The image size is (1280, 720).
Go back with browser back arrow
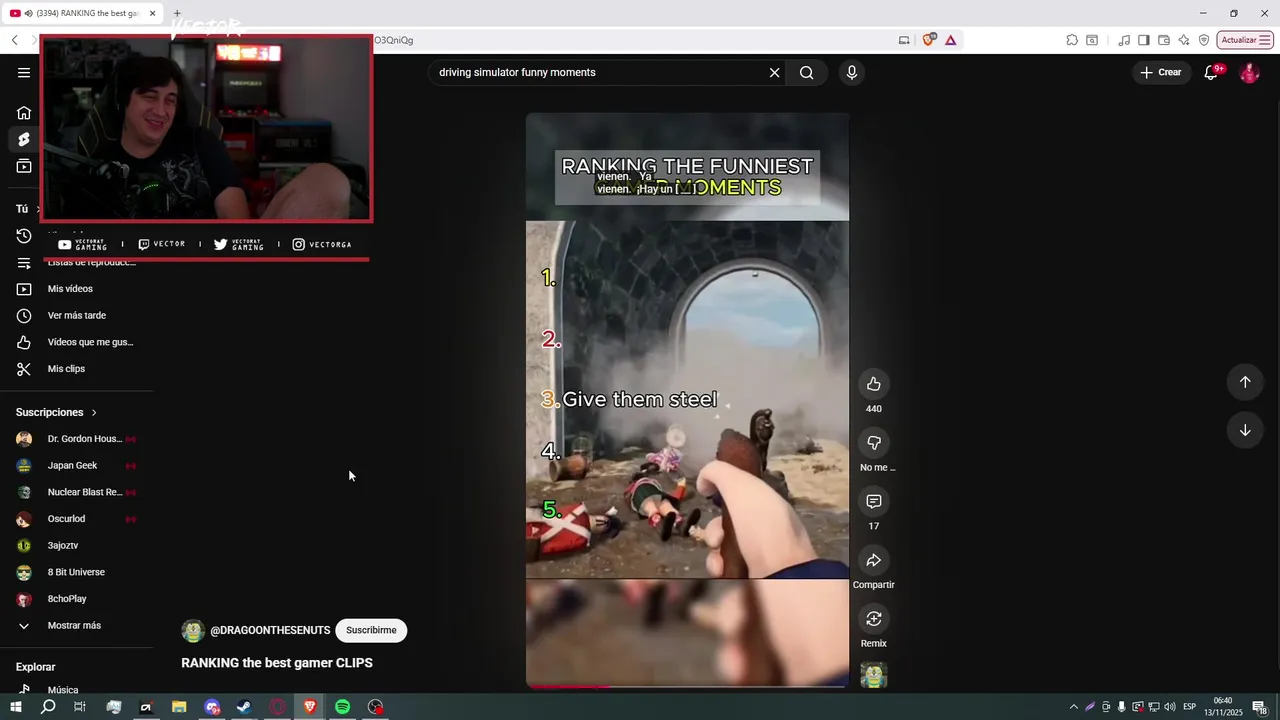coord(14,40)
